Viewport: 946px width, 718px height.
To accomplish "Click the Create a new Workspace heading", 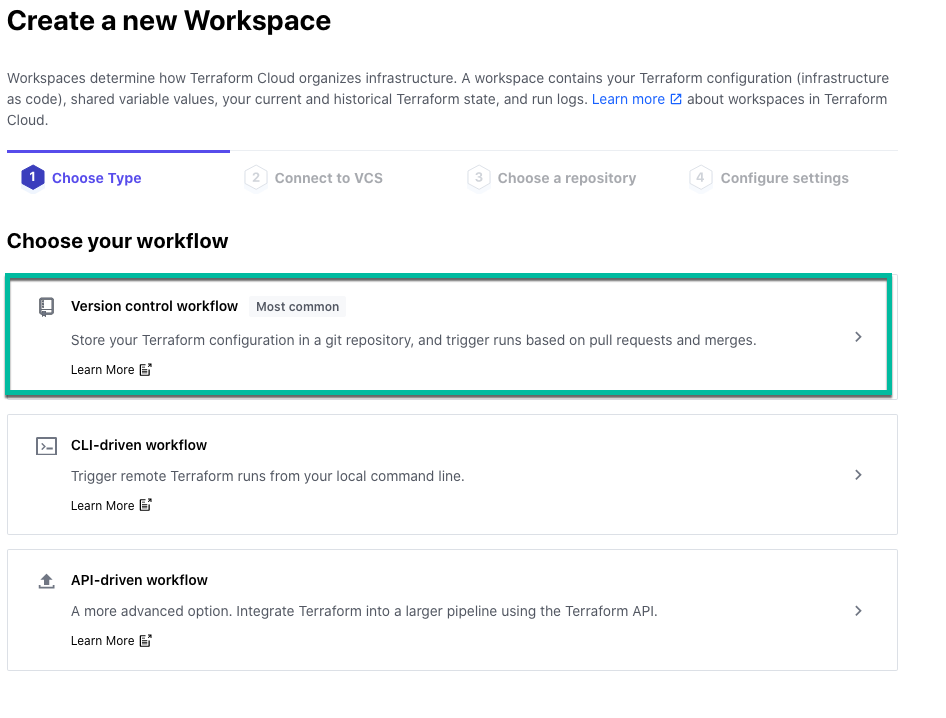I will click(169, 21).
